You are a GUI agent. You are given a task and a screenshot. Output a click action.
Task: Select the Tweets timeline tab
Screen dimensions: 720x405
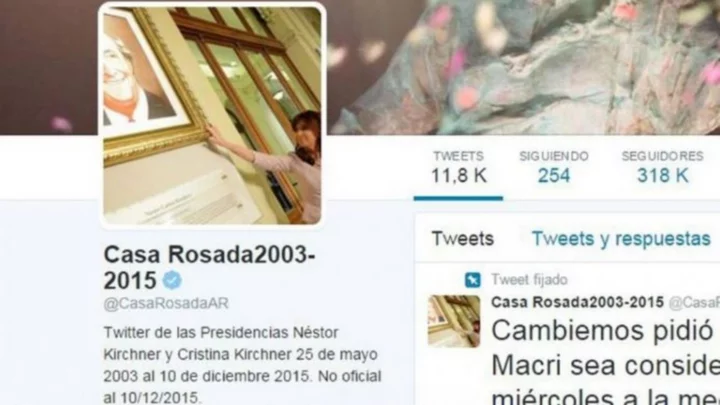pyautogui.click(x=462, y=239)
